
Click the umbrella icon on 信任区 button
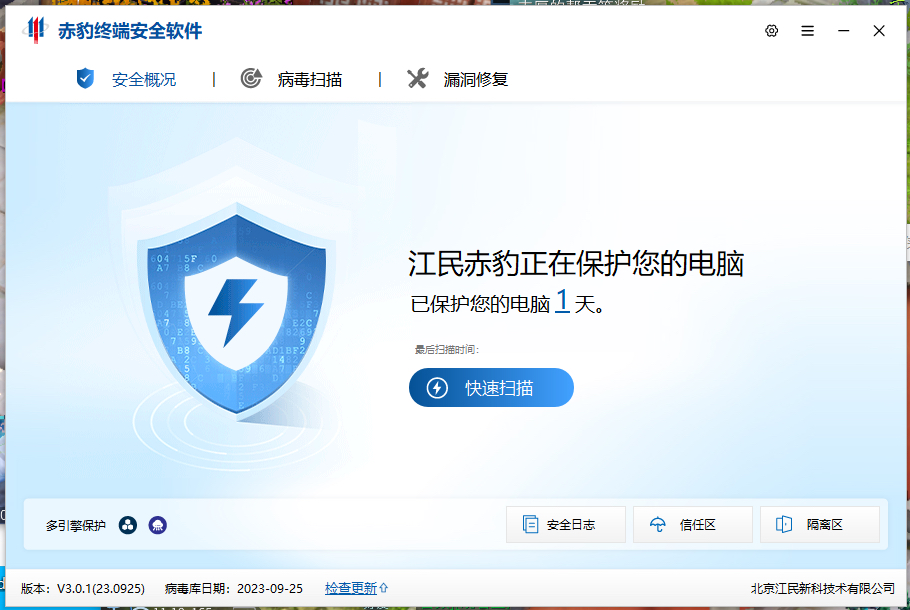pyautogui.click(x=658, y=525)
